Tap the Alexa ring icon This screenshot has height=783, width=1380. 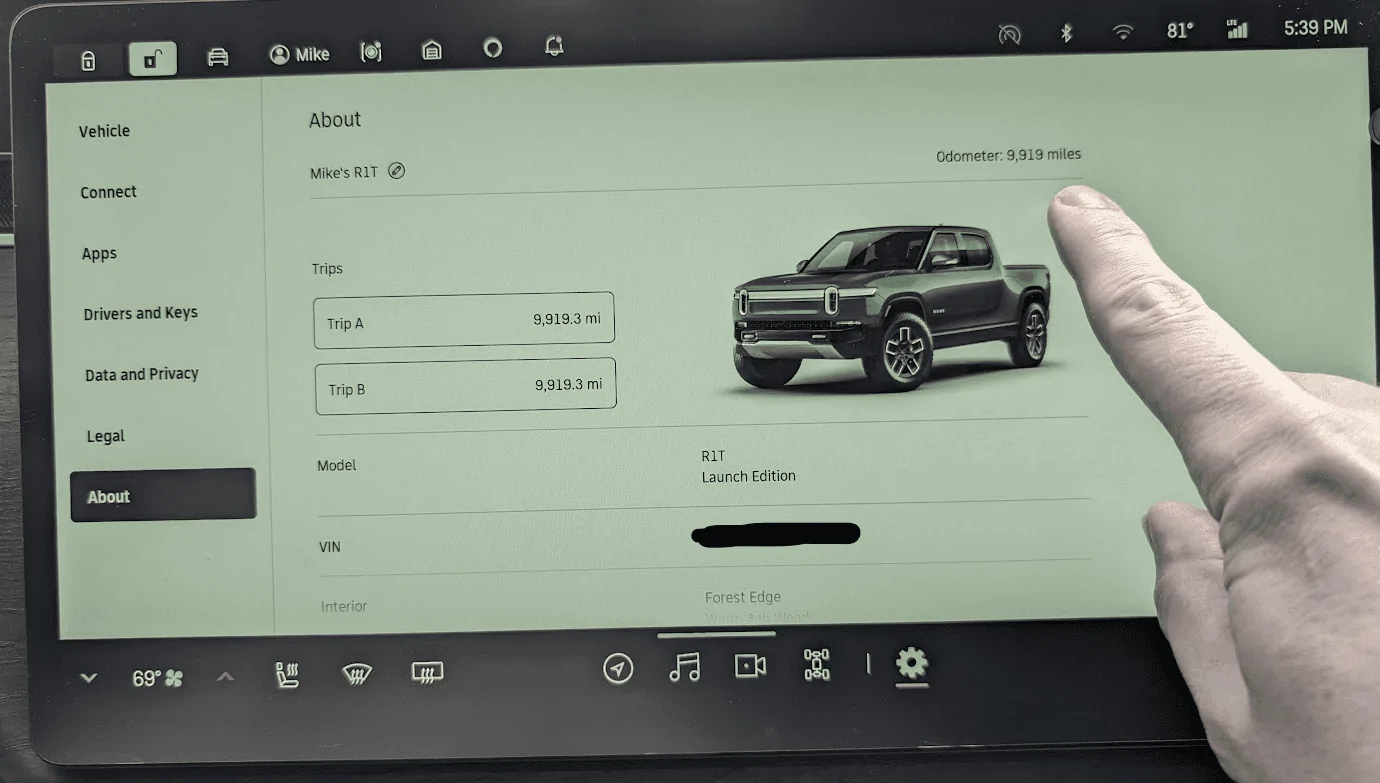pyautogui.click(x=492, y=47)
